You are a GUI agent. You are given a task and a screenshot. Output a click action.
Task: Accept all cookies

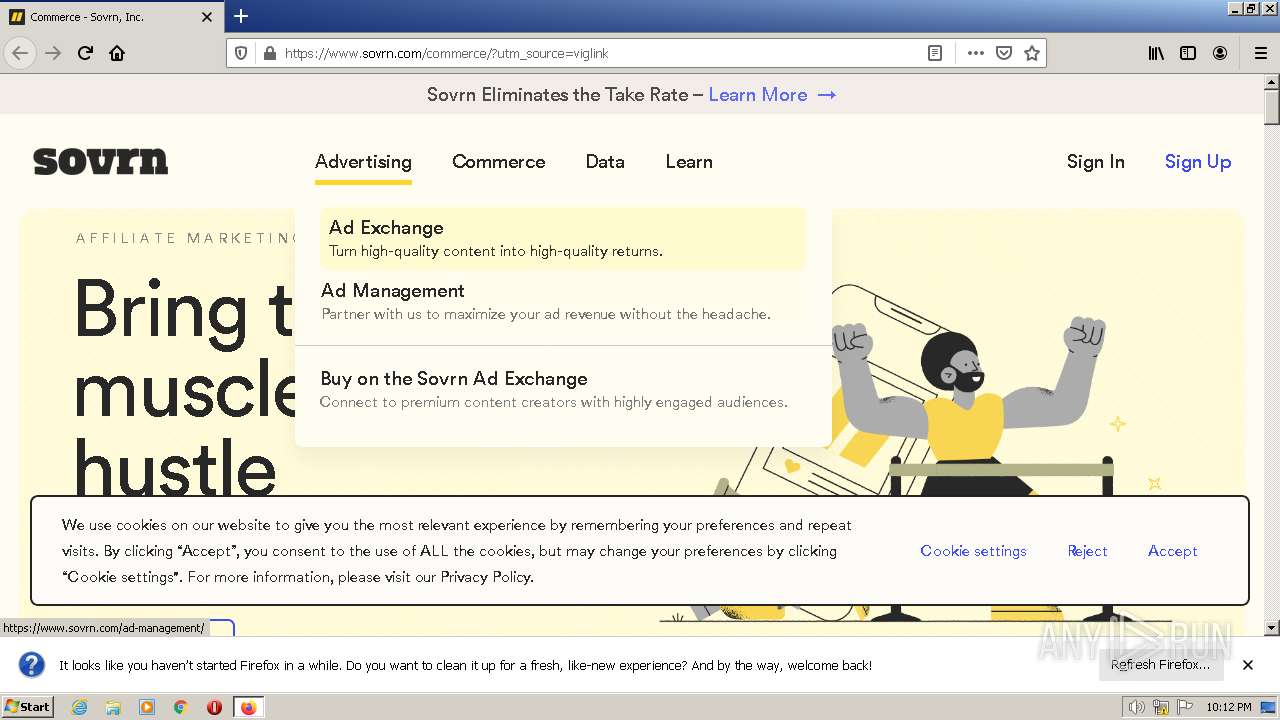1172,551
